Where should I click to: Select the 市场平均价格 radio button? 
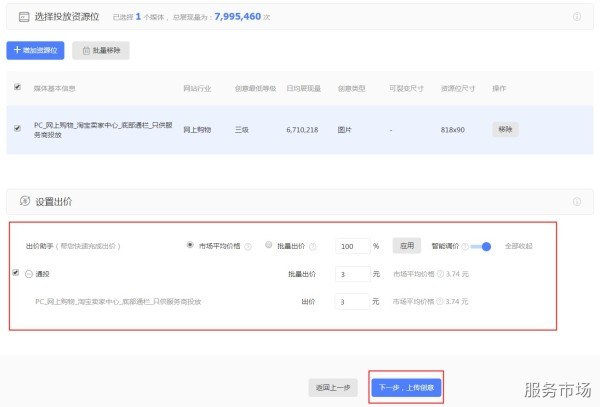190,245
